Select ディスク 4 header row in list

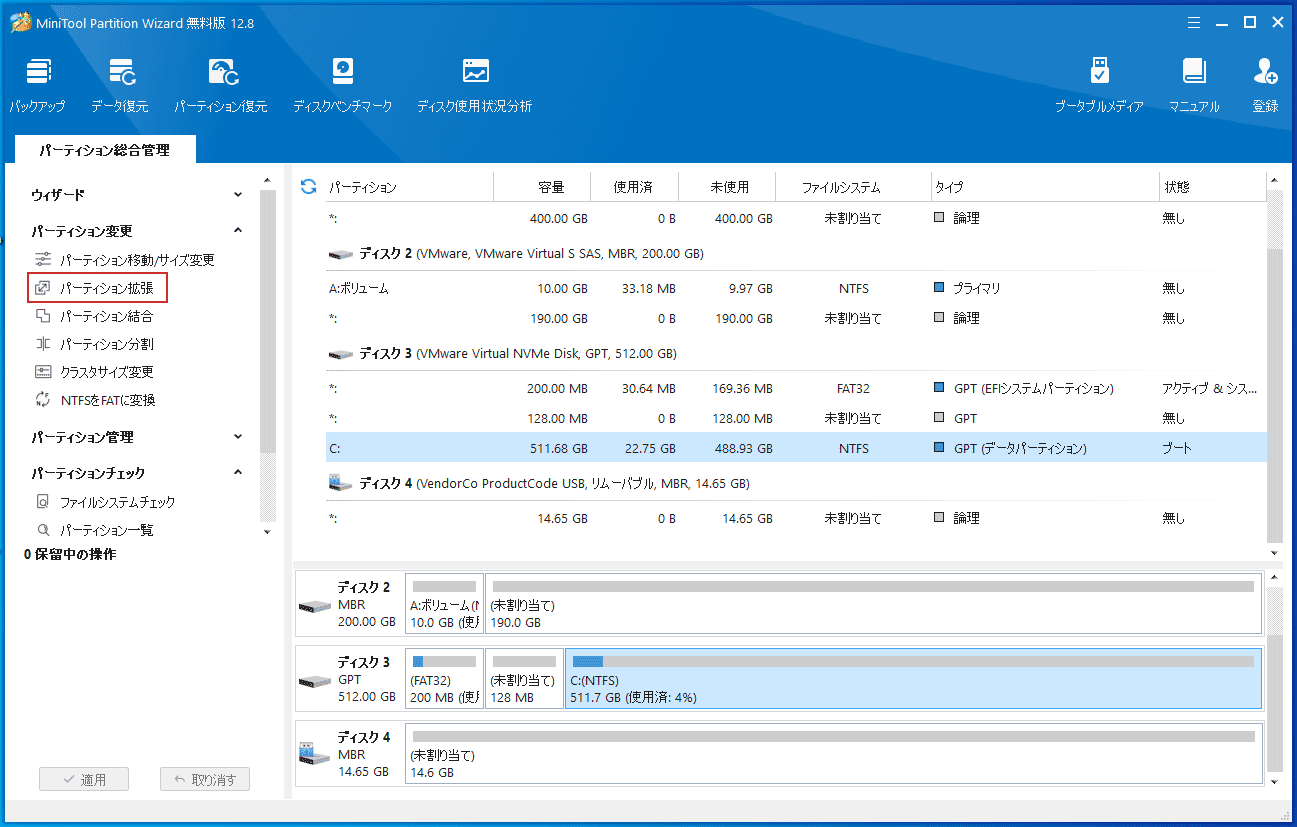(796, 484)
